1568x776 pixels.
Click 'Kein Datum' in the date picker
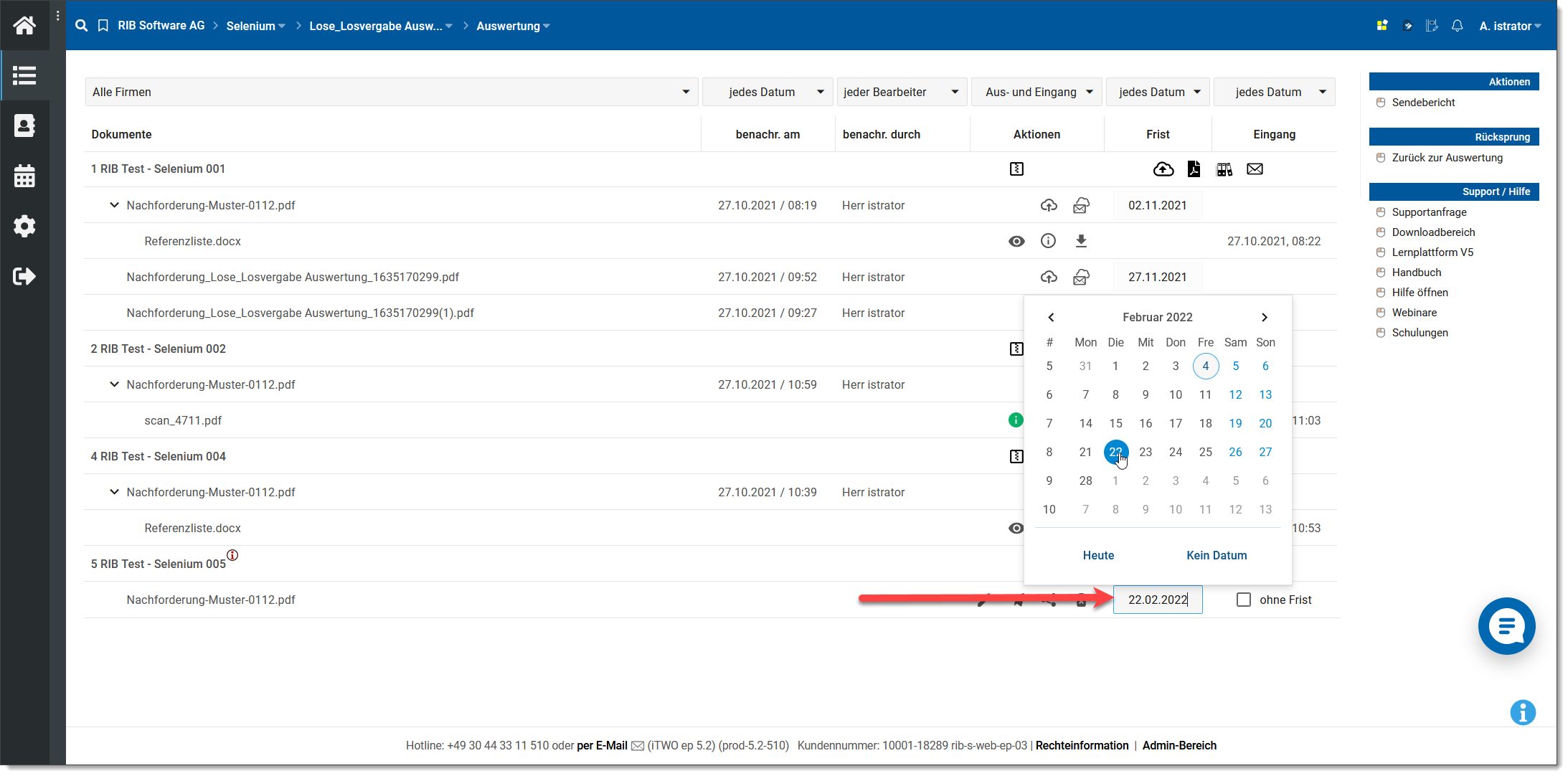[1217, 555]
